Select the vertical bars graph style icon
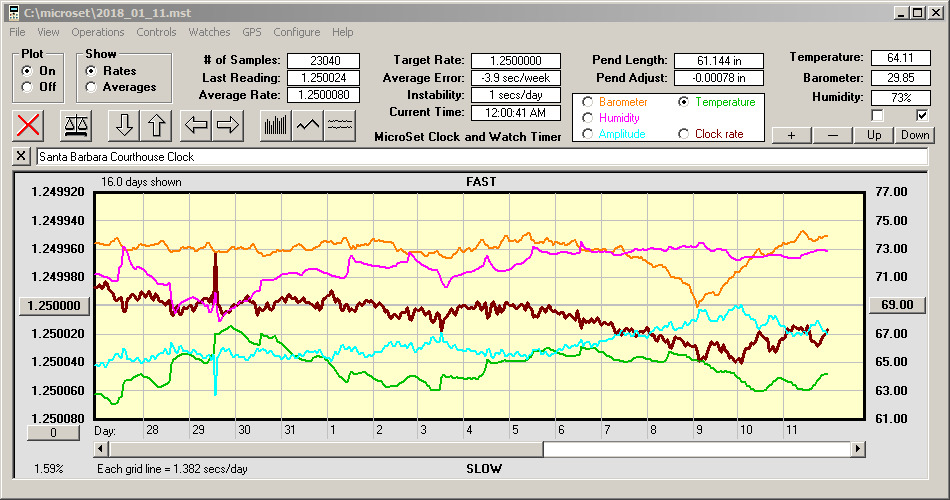This screenshot has width=950, height=500. pos(275,125)
